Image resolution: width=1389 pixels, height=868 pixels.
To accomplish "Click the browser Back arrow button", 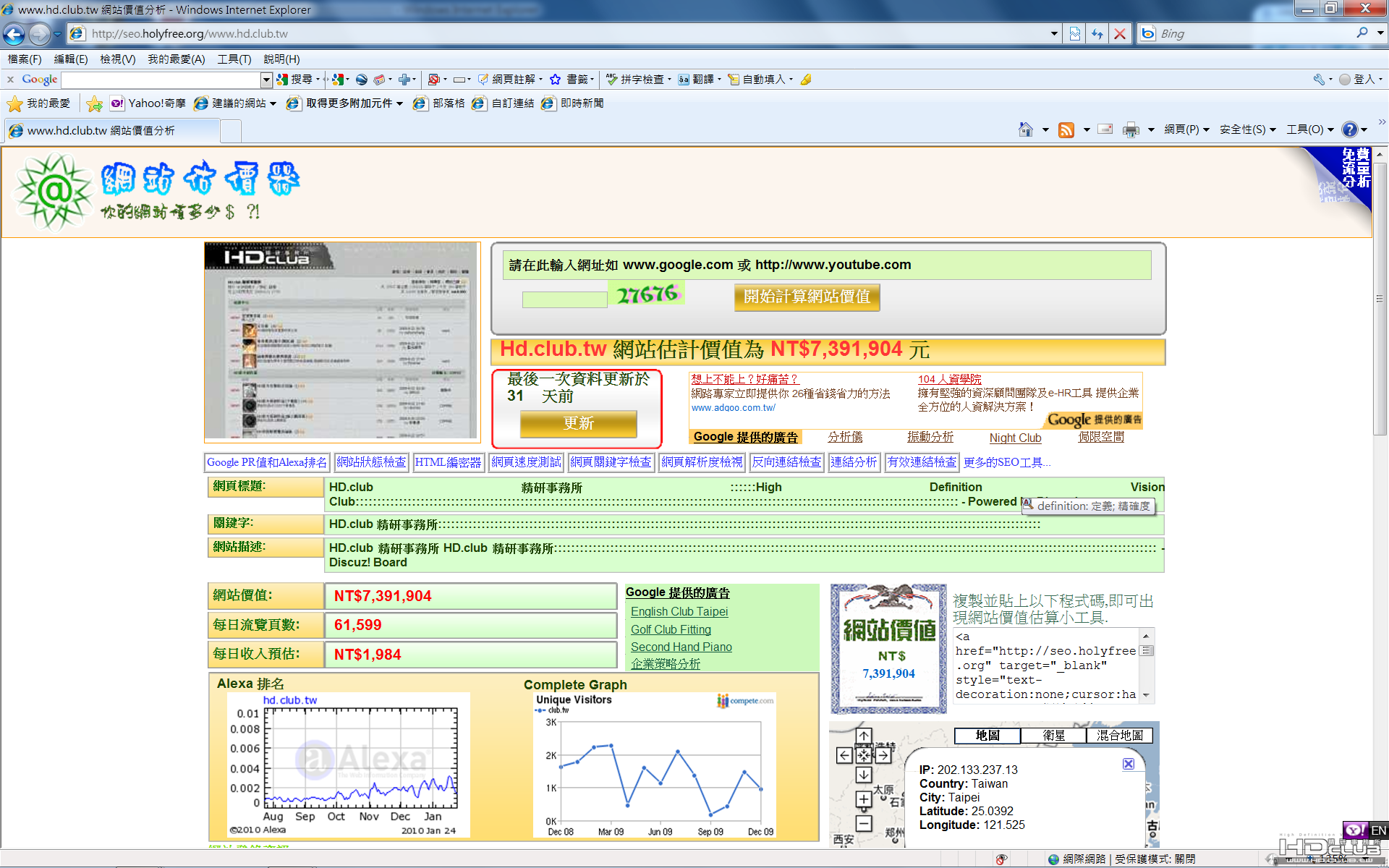I will pyautogui.click(x=14, y=33).
